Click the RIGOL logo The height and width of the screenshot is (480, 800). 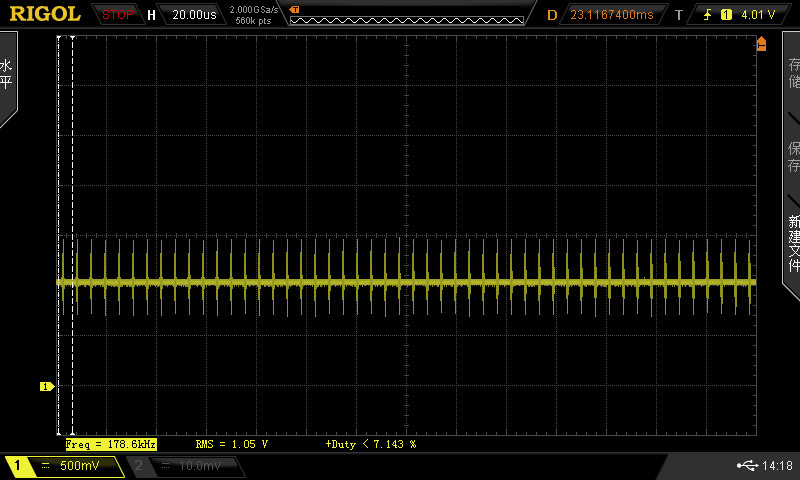click(45, 14)
